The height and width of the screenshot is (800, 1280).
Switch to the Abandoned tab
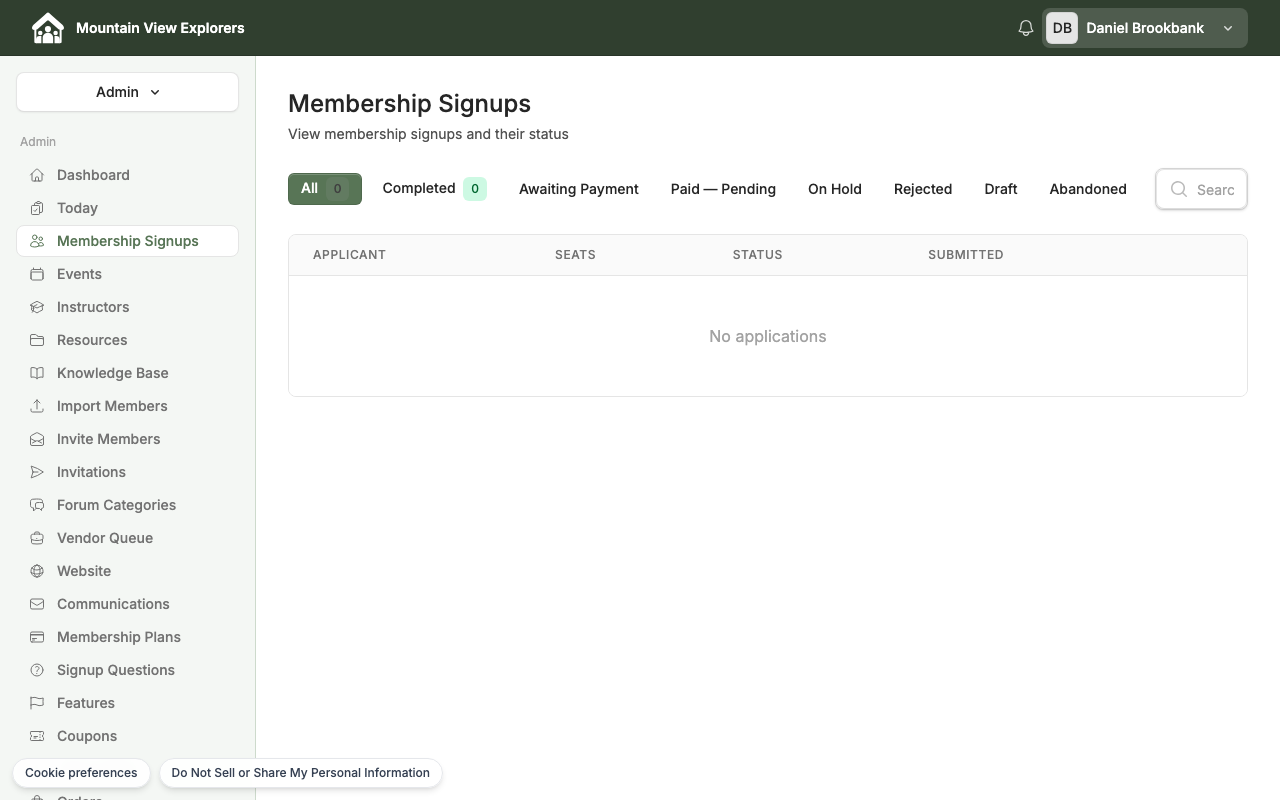(x=1088, y=189)
